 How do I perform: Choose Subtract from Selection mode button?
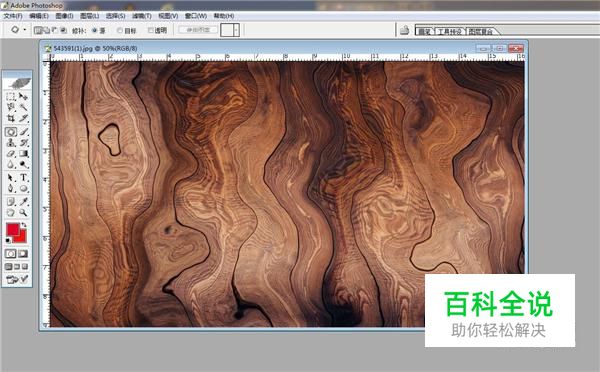coord(55,30)
